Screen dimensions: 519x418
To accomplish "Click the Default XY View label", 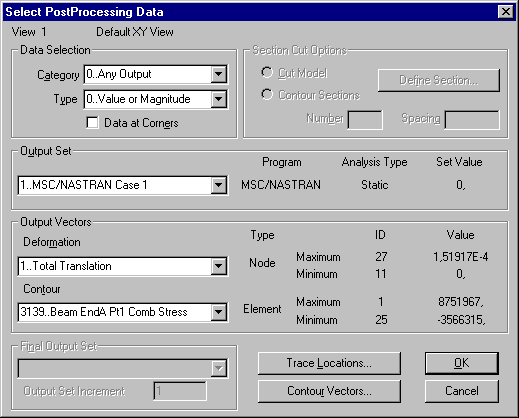I will coord(135,32).
